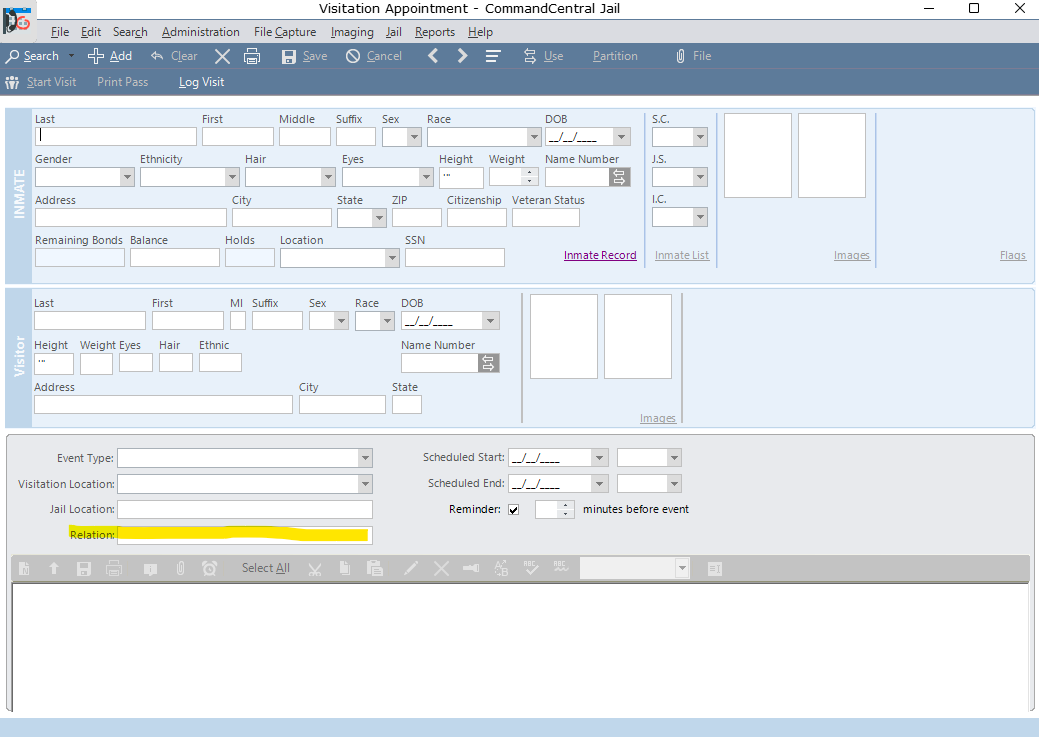Open the inmate Race dropdown
Image resolution: width=1039 pixels, height=737 pixels.
(533, 137)
